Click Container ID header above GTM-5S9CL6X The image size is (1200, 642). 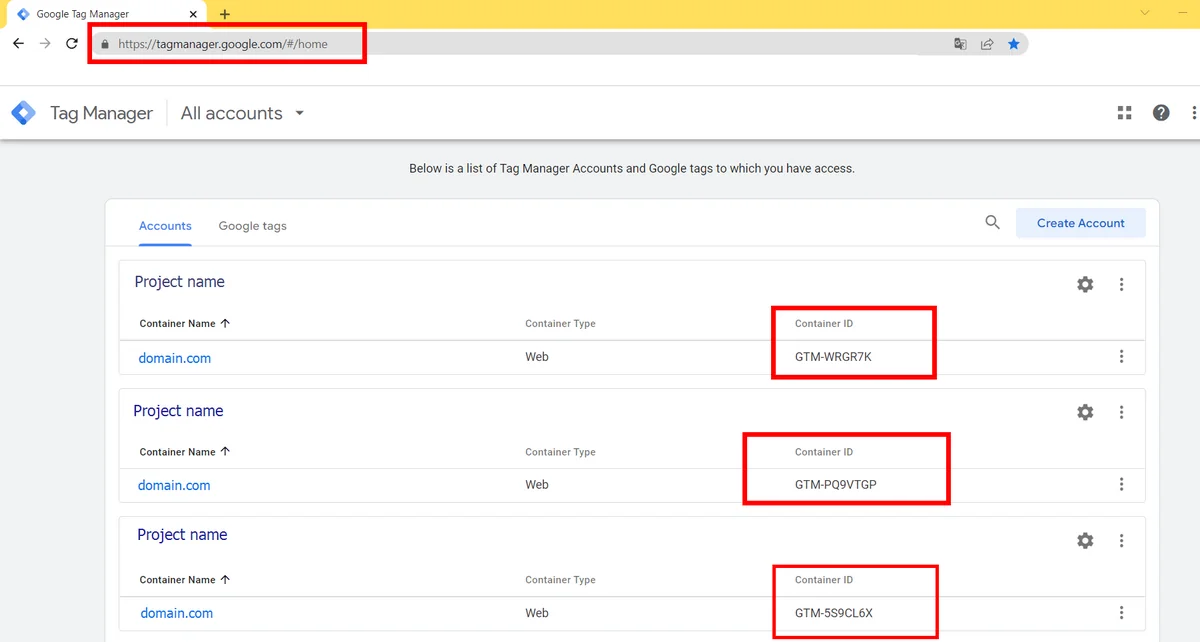(x=824, y=580)
